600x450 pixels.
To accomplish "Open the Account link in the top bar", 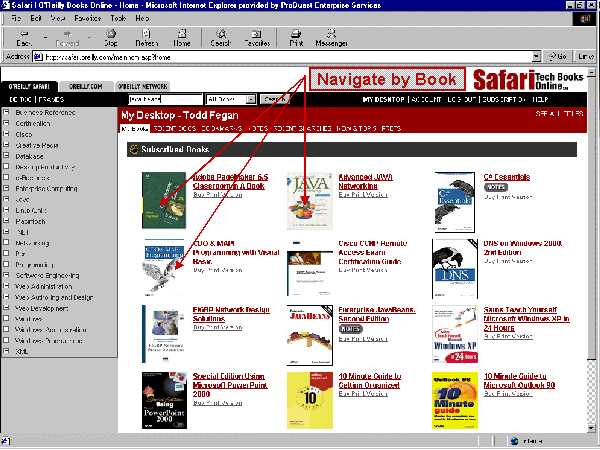I will point(426,99).
